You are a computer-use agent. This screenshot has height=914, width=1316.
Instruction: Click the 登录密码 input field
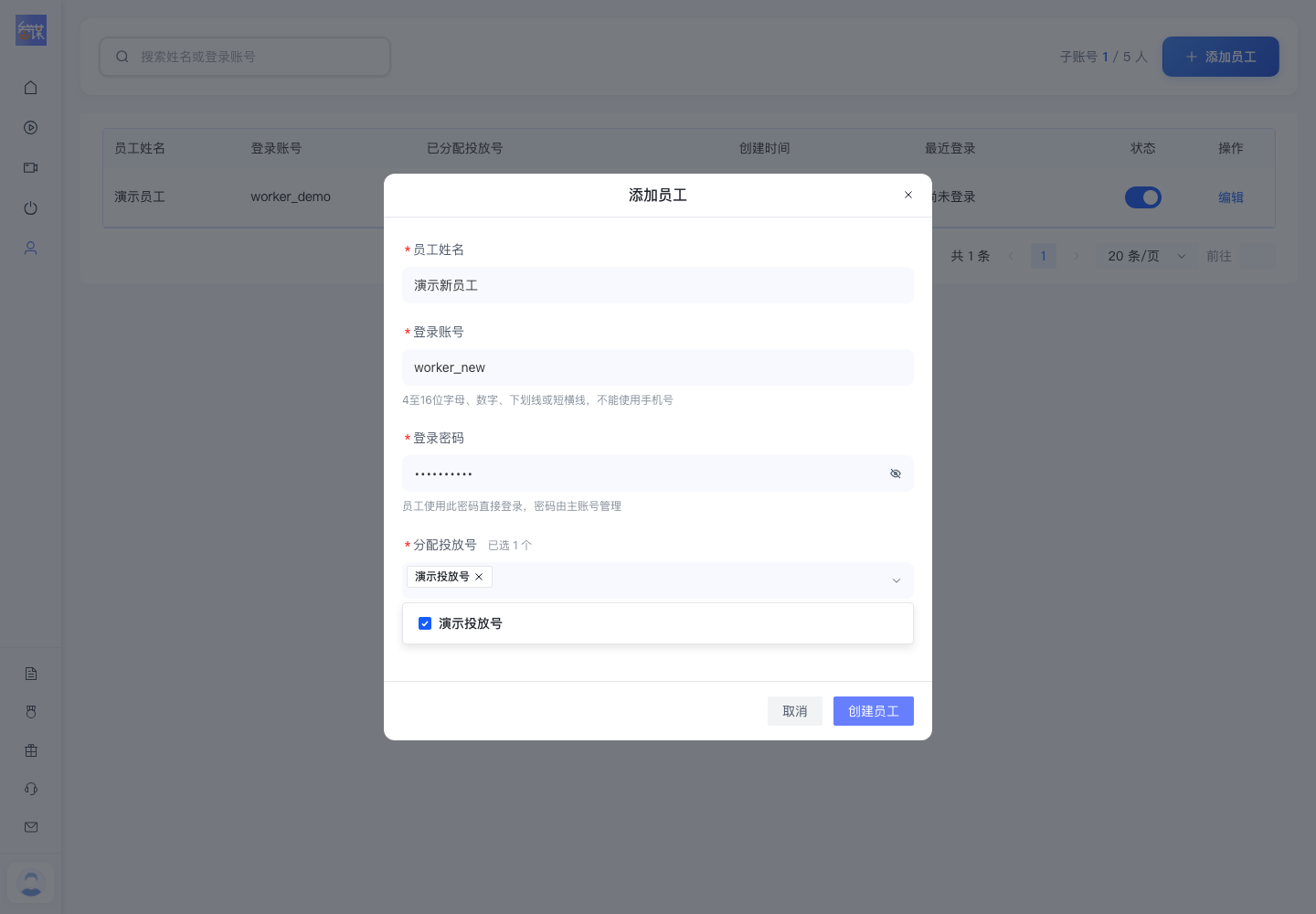658,473
